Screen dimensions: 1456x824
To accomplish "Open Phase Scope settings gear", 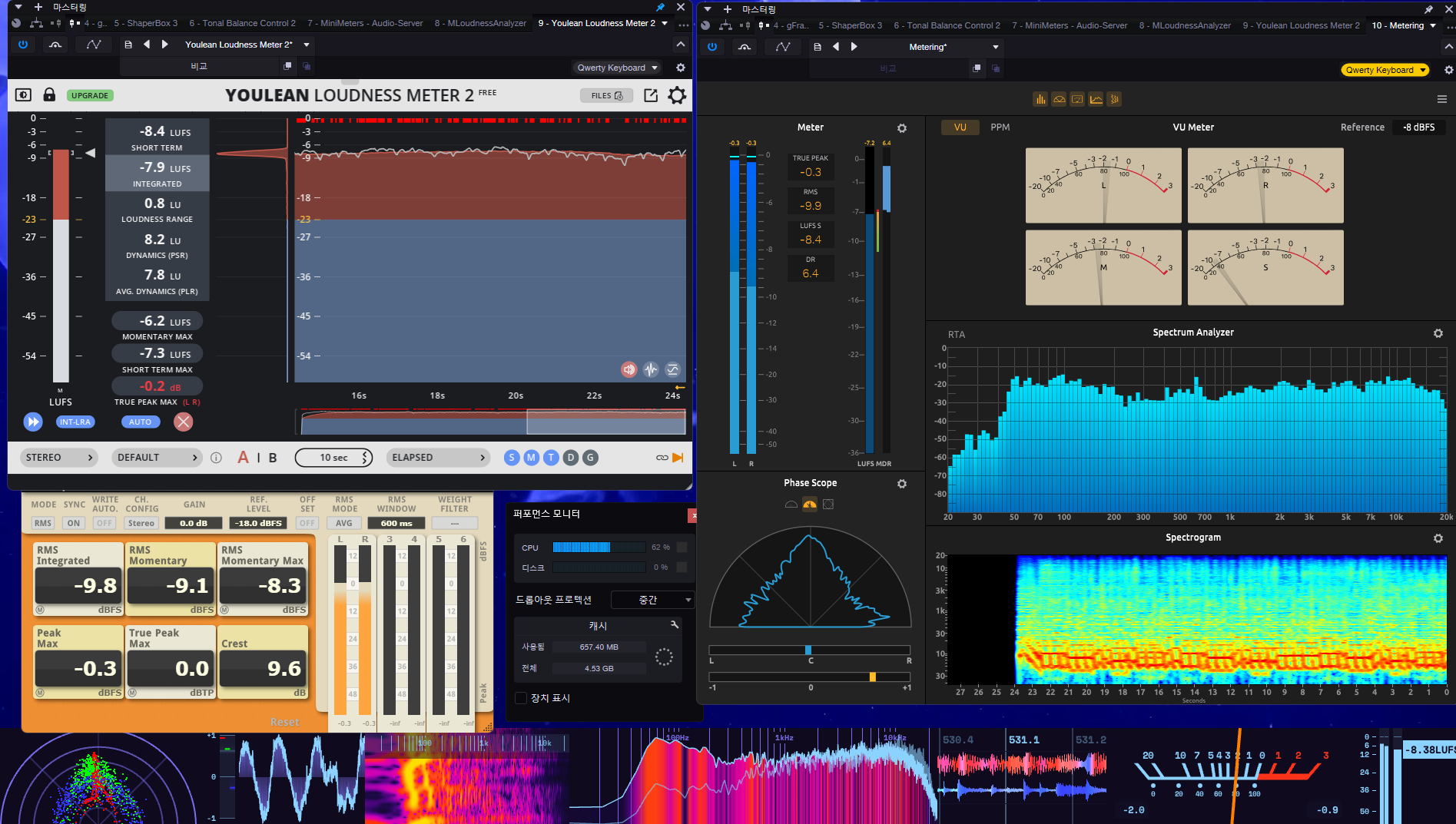I will pos(902,484).
